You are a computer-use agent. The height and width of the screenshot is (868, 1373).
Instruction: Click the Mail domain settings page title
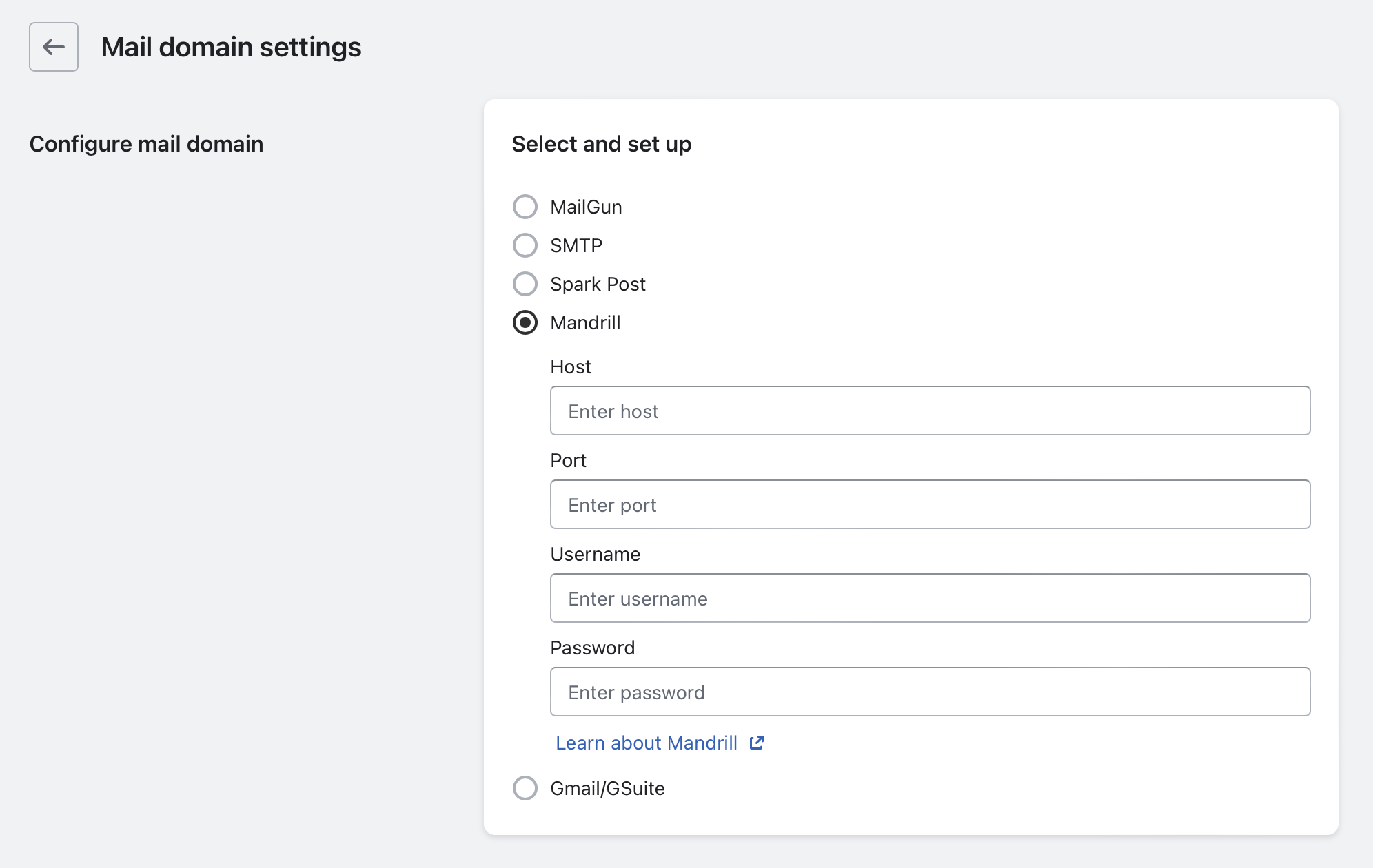[x=231, y=47]
